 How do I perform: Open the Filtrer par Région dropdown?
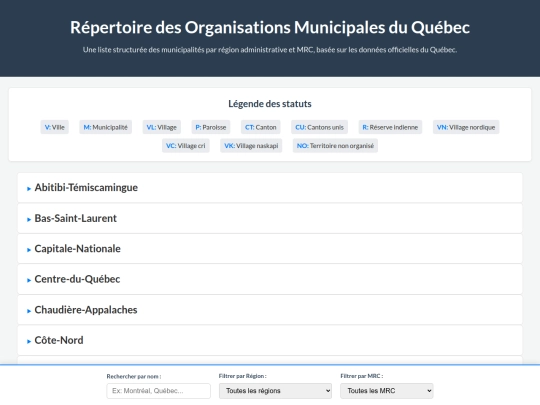(x=275, y=391)
